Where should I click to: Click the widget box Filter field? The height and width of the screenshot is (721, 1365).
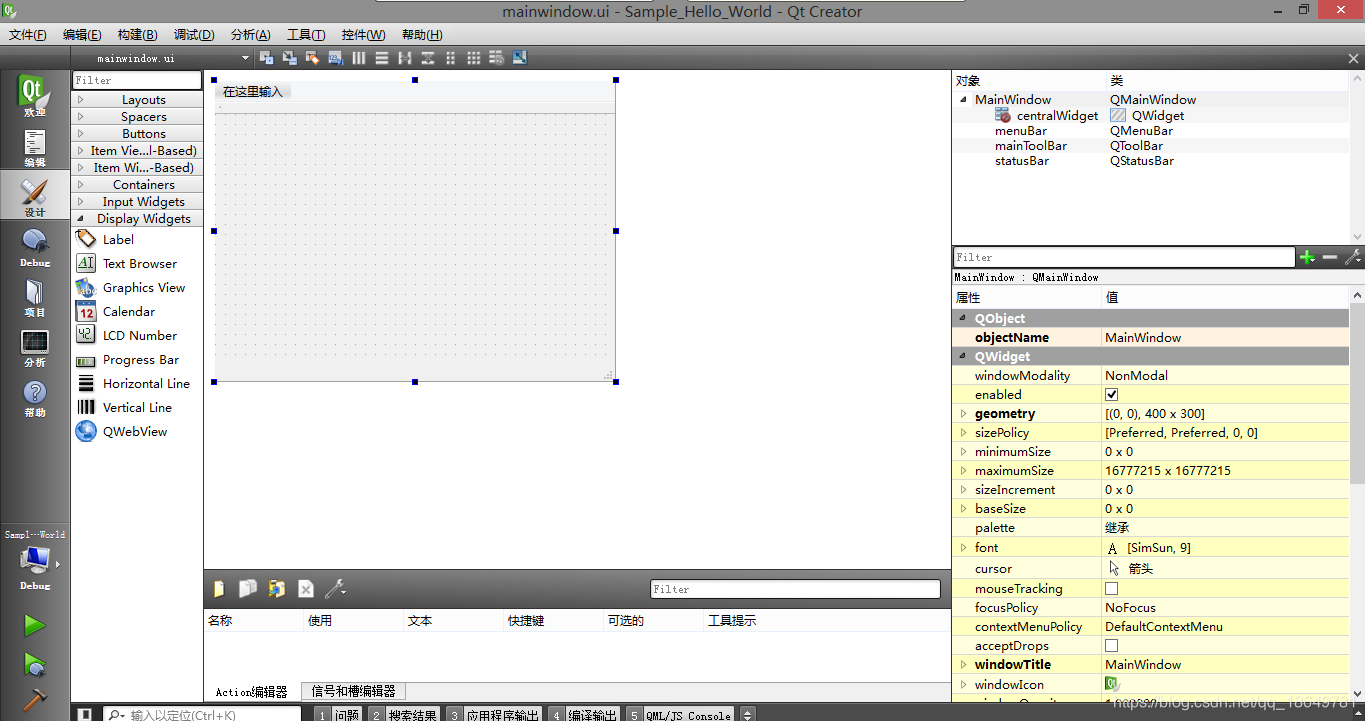click(137, 80)
